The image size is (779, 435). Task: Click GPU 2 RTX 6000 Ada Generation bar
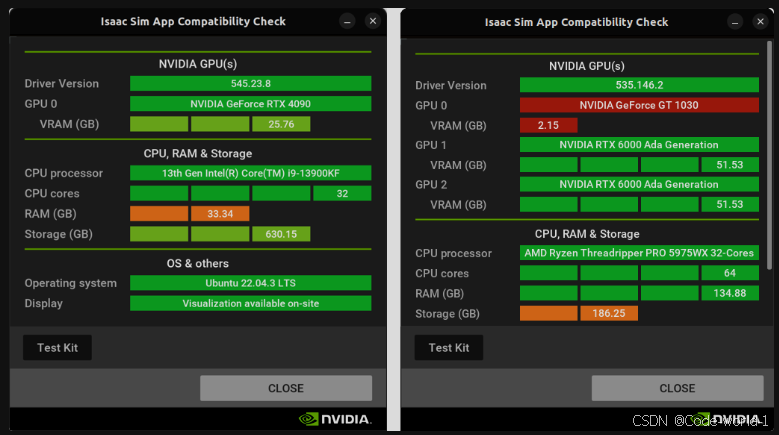(639, 184)
